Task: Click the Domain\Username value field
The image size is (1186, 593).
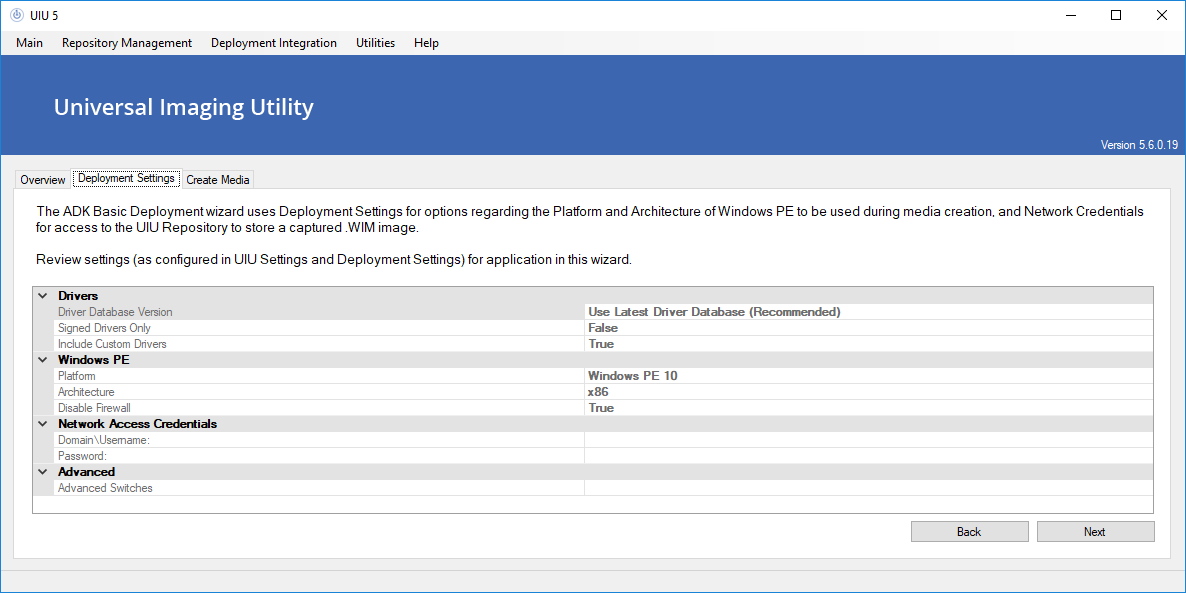Action: (x=867, y=440)
